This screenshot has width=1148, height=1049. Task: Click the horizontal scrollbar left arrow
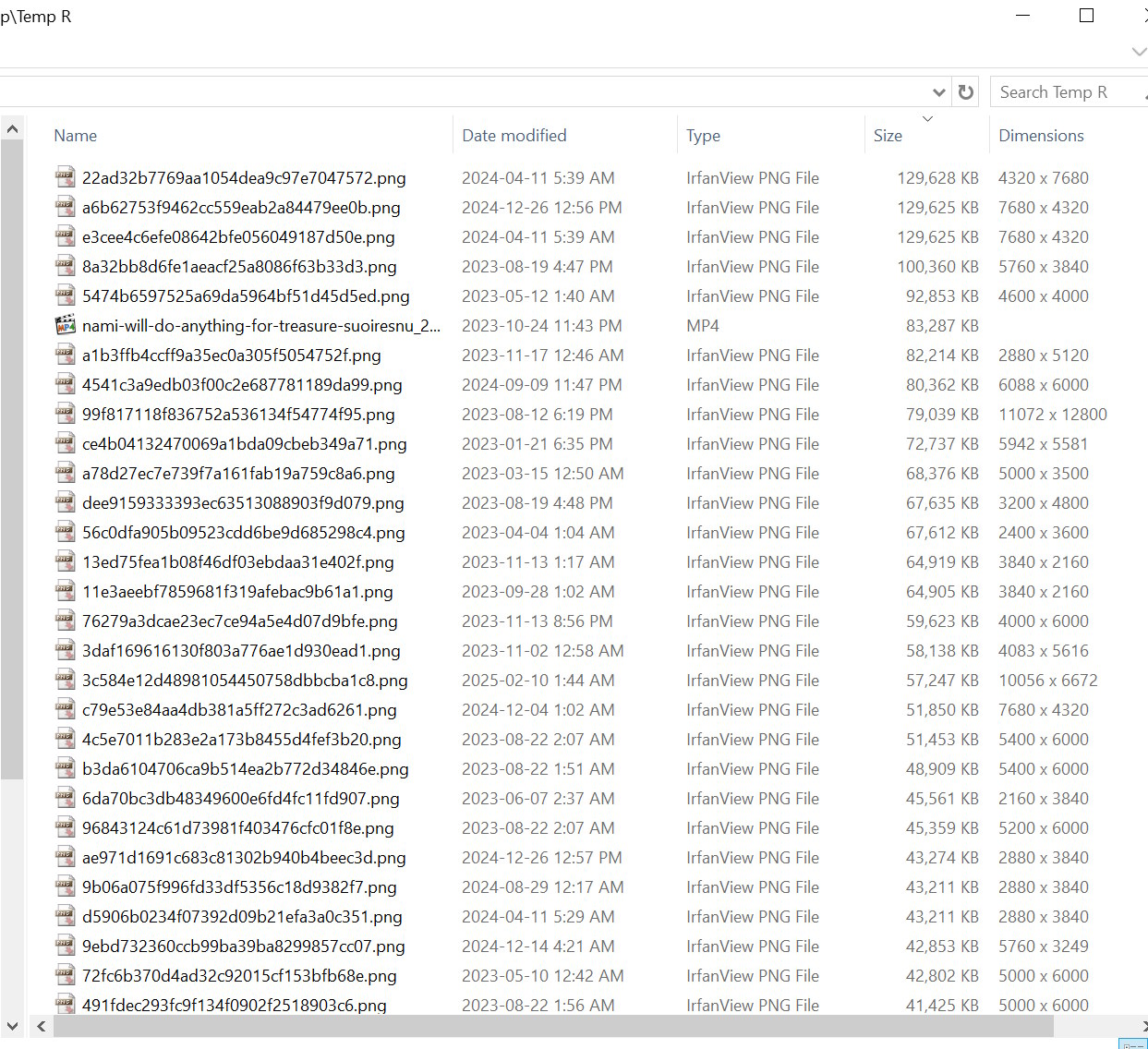click(41, 1026)
